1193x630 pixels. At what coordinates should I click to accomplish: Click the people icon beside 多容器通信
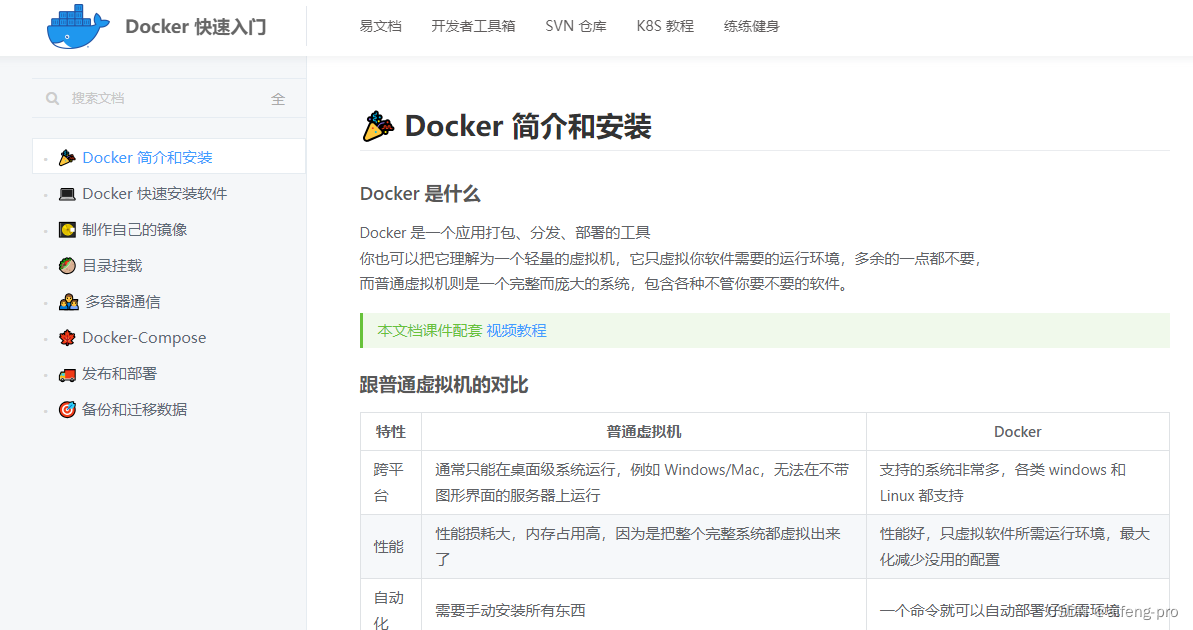(68, 302)
